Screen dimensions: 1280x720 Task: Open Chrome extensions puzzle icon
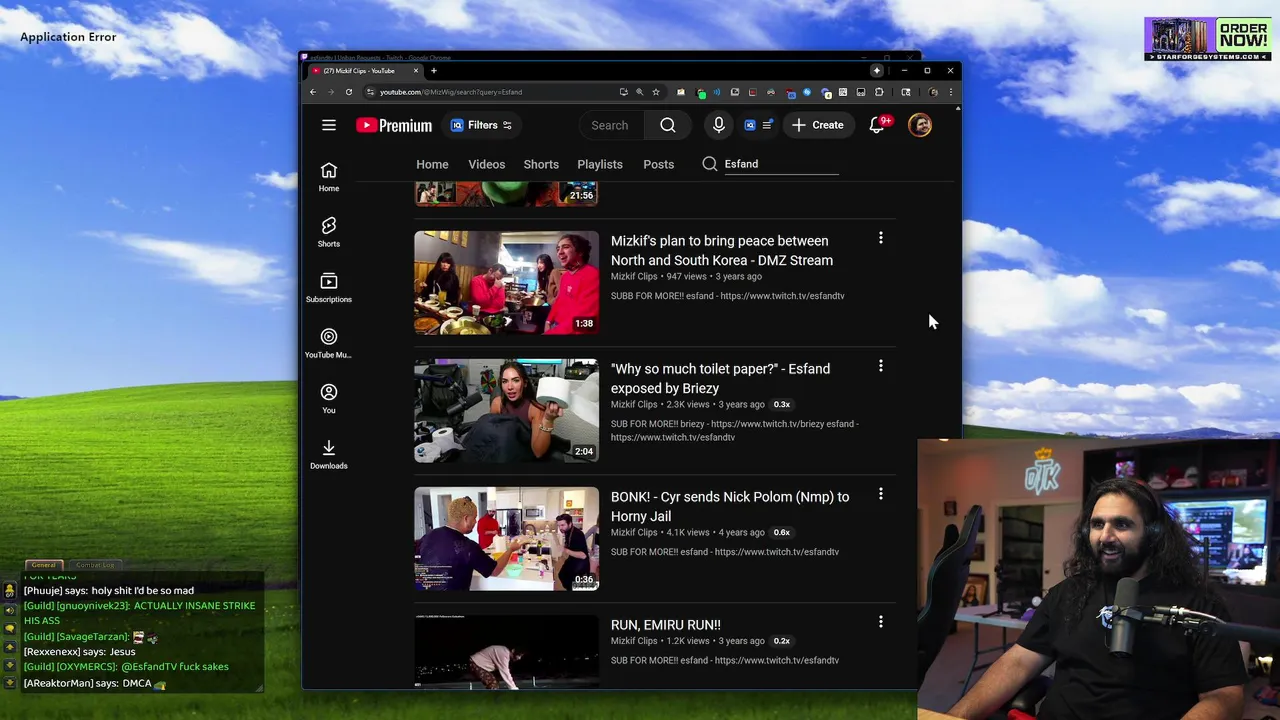[879, 92]
